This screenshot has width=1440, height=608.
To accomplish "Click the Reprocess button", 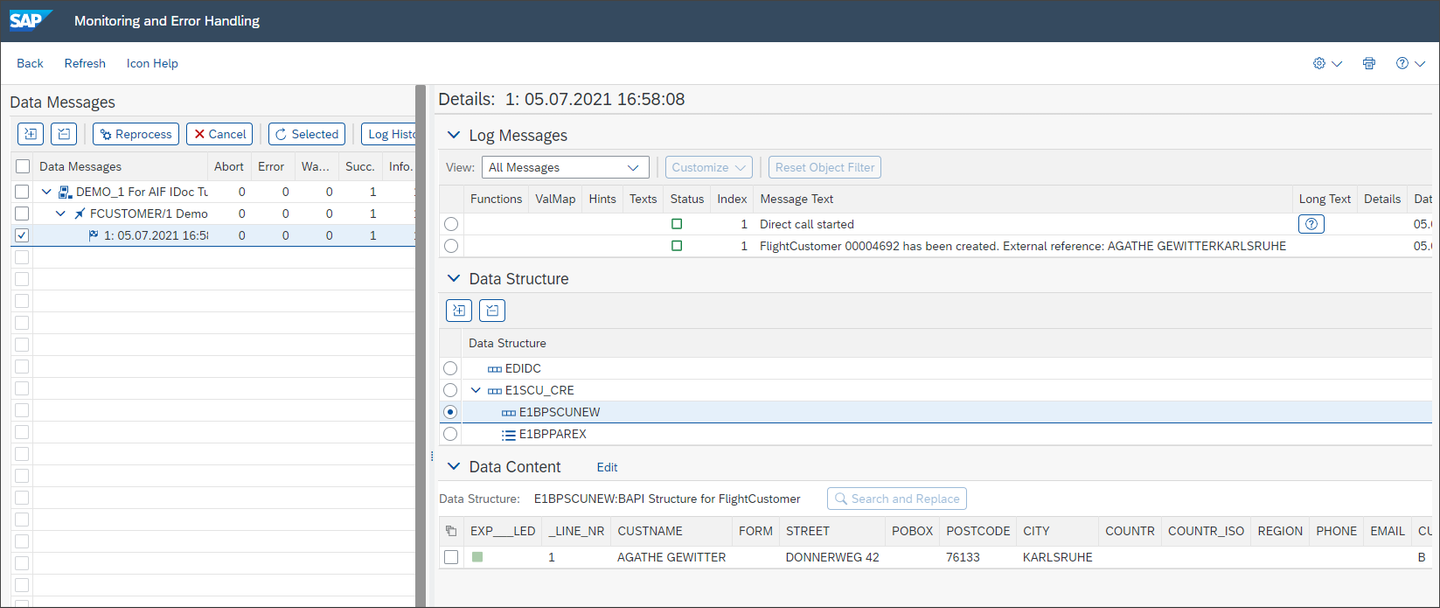I will coord(136,134).
